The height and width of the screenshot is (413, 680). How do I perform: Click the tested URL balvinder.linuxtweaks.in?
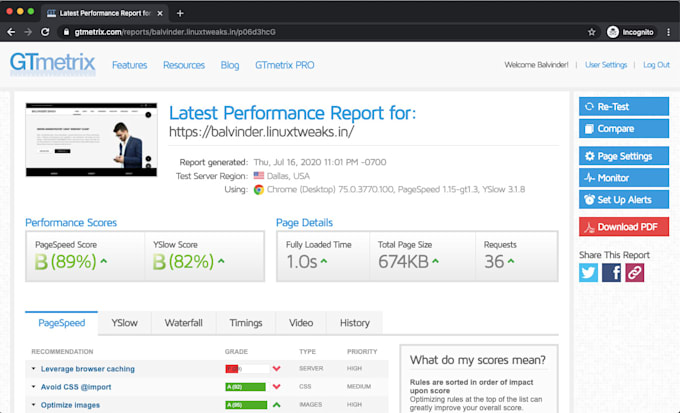[x=262, y=132]
